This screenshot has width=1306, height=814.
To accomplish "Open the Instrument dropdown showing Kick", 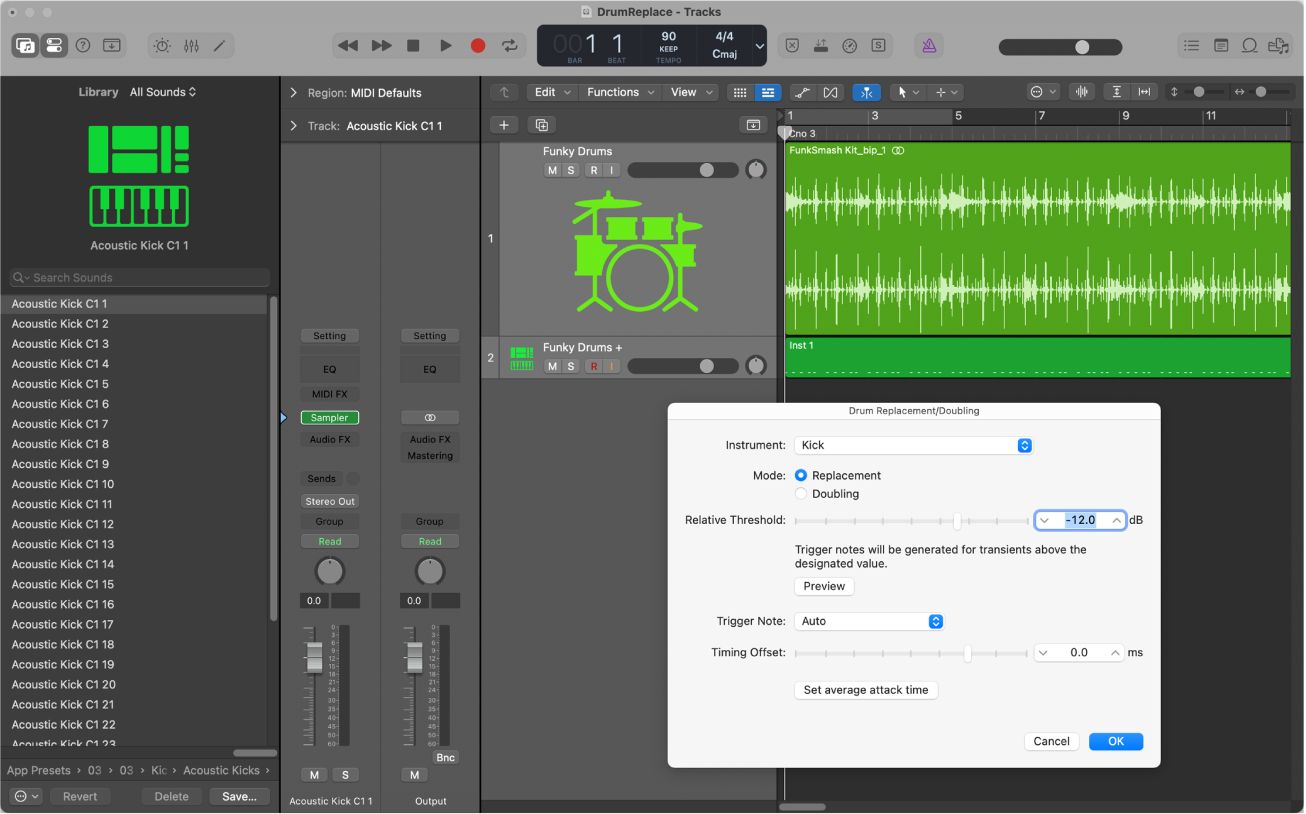I will click(912, 444).
